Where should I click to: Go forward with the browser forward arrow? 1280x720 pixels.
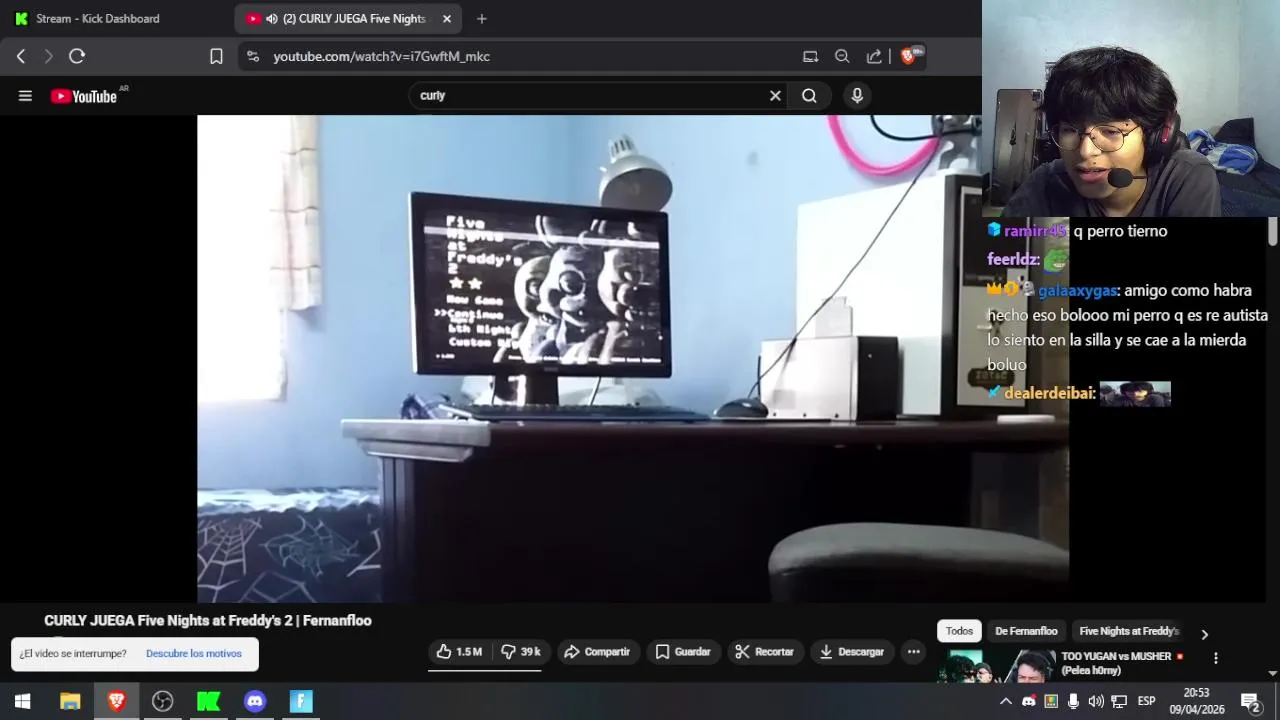[x=48, y=56]
